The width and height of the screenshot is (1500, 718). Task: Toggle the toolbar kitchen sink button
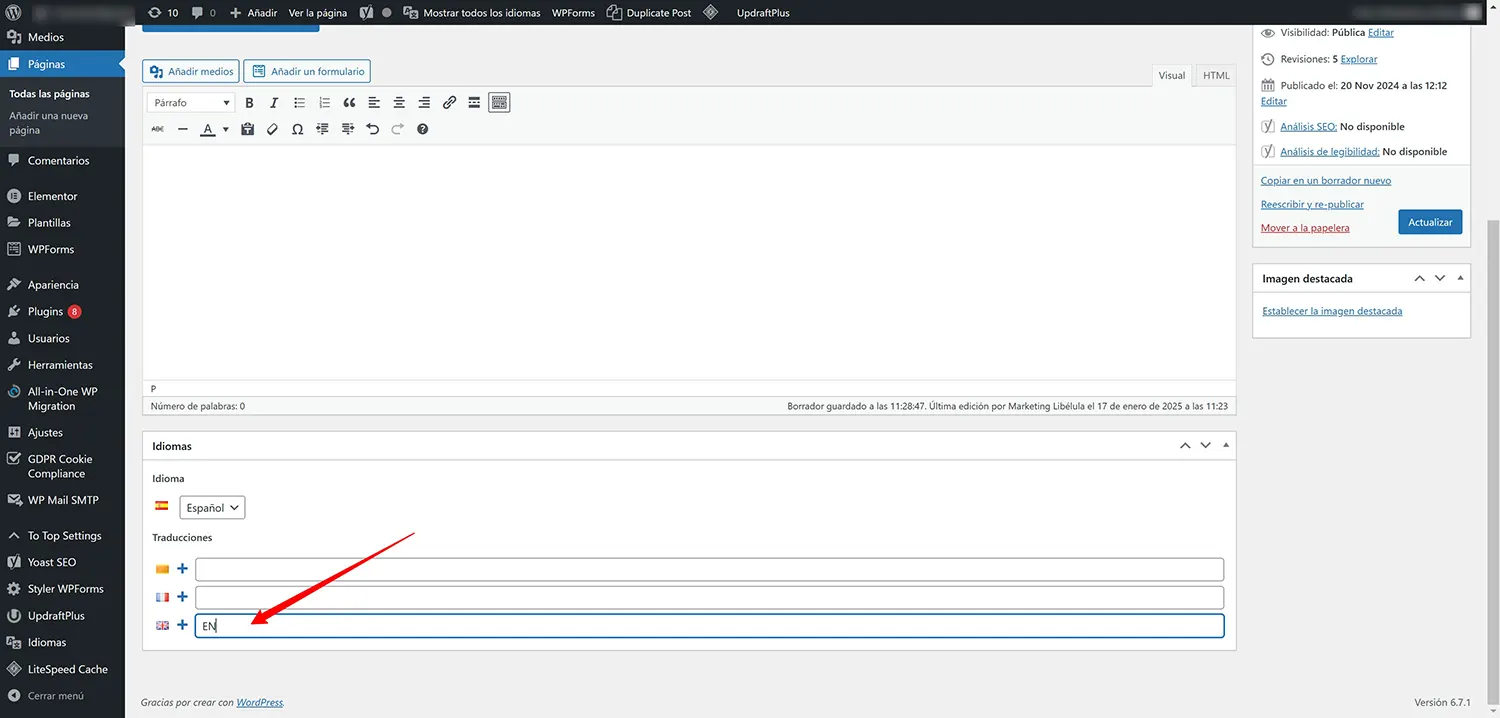tap(499, 103)
